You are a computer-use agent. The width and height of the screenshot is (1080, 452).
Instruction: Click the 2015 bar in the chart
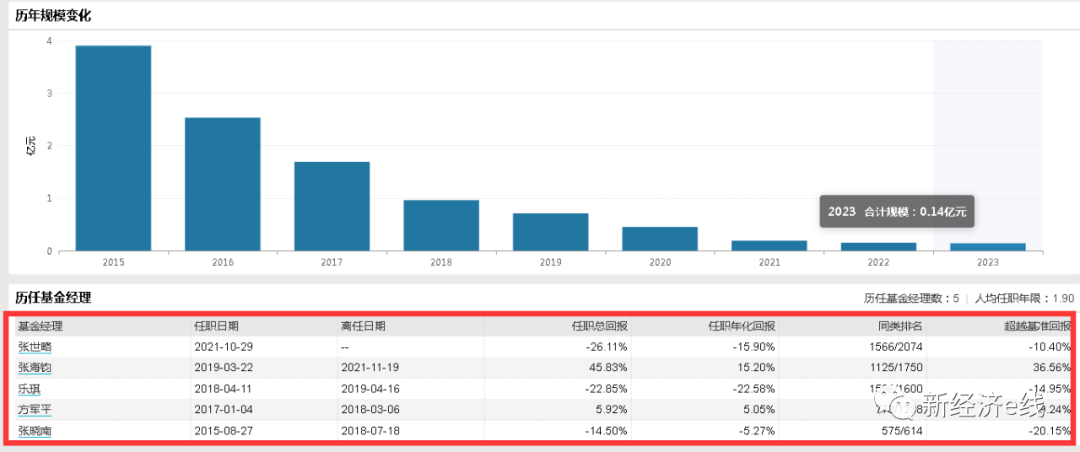[113, 148]
